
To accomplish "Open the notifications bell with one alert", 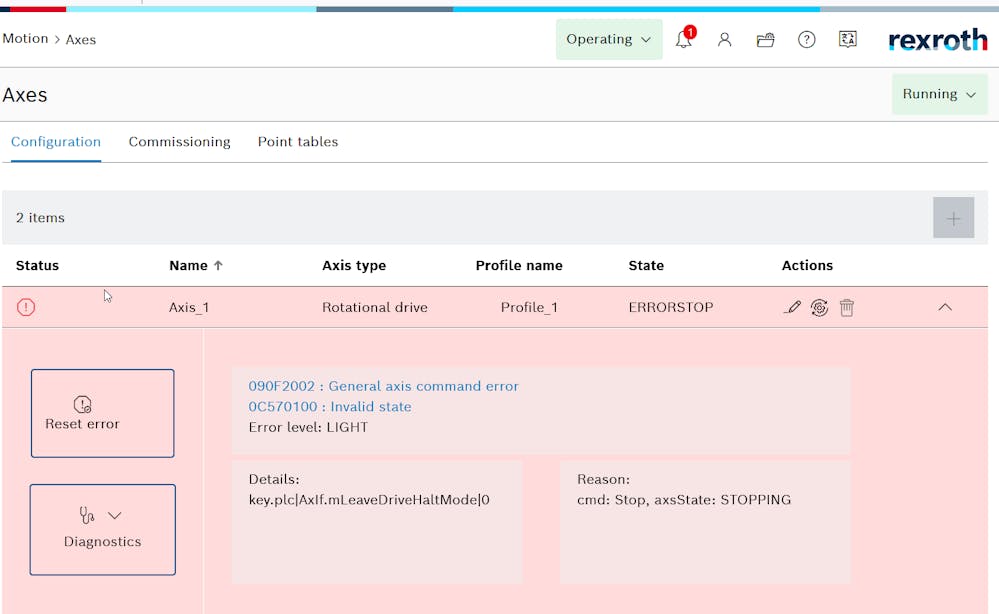I will pyautogui.click(x=684, y=40).
